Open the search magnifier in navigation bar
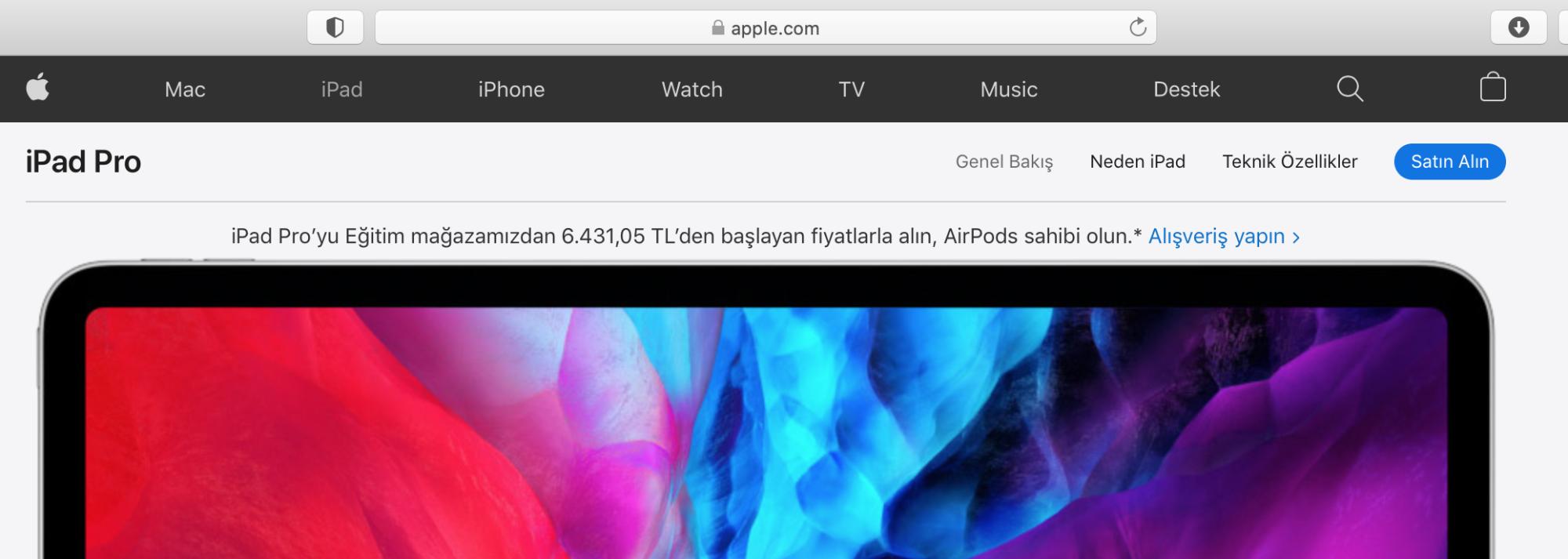 (1349, 89)
